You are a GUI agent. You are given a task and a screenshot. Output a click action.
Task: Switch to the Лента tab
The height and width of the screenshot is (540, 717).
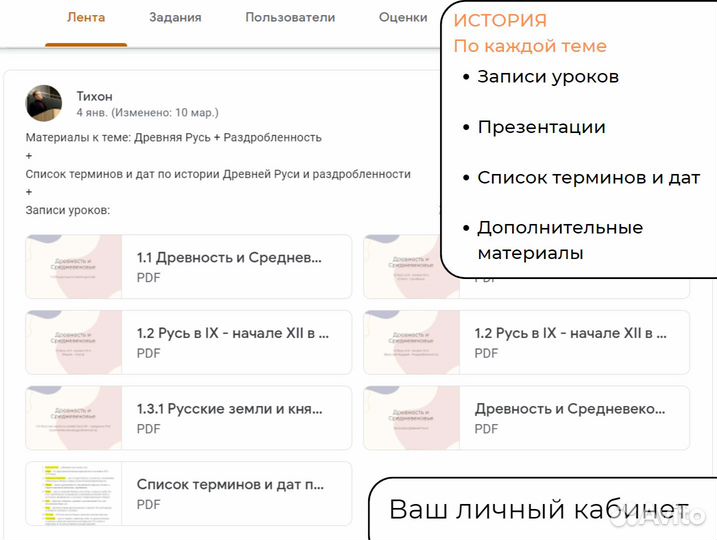pyautogui.click(x=86, y=18)
